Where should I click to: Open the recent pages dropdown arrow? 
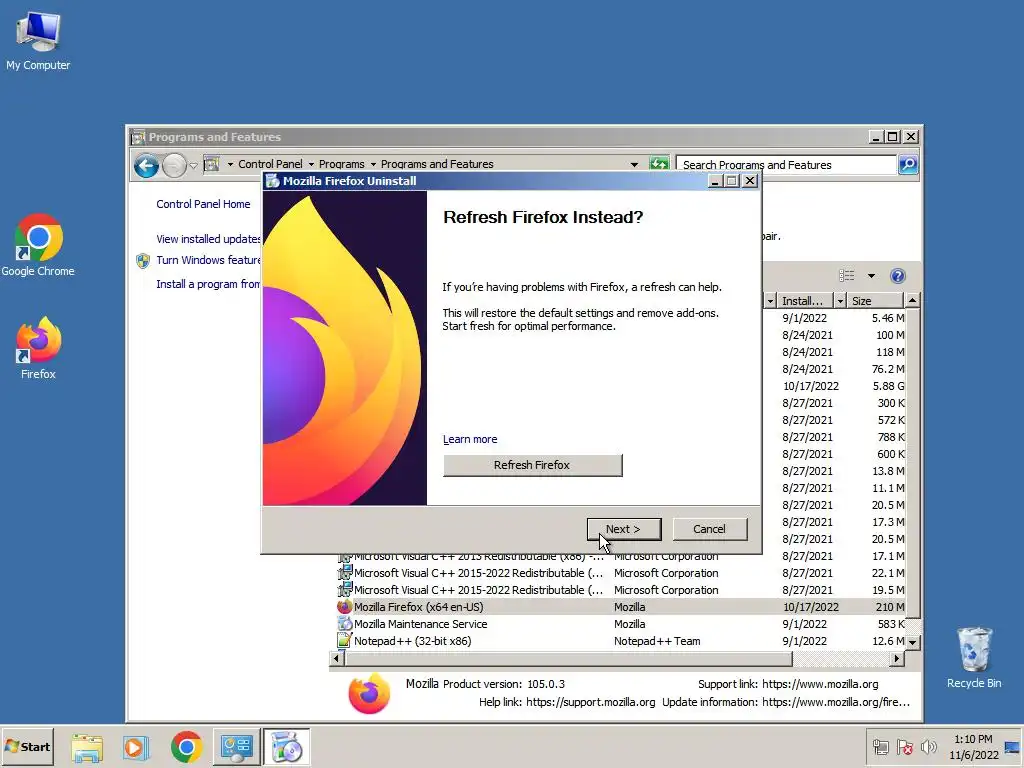click(x=193, y=166)
